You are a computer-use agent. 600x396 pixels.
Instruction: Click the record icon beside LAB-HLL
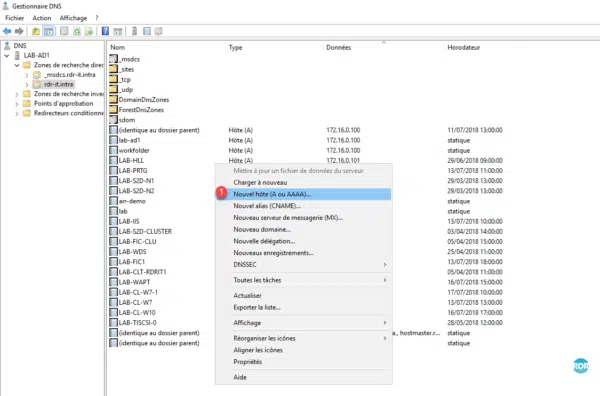(113, 160)
